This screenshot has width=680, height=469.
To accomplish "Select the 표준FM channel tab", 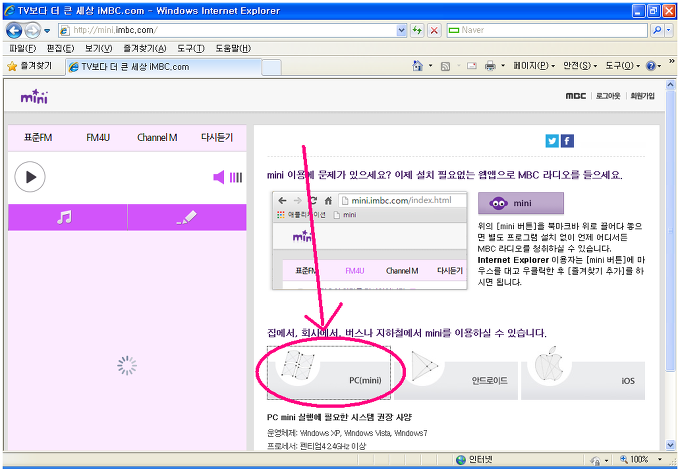I will tap(38, 138).
